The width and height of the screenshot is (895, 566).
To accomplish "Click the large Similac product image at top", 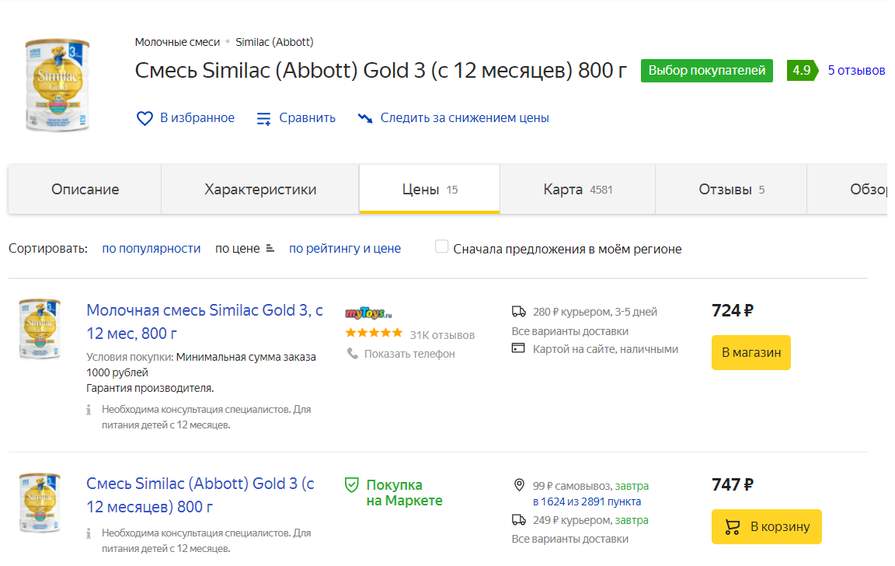I will [57, 86].
